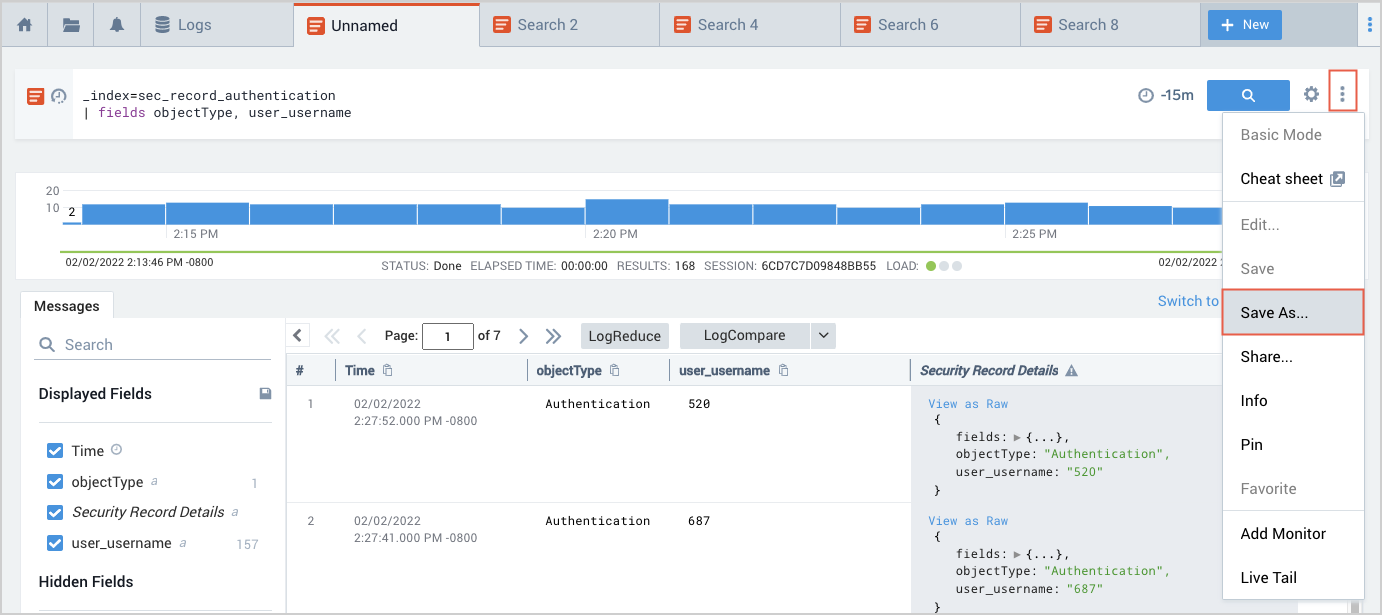
Task: Click the LogReduce button
Action: tap(624, 336)
